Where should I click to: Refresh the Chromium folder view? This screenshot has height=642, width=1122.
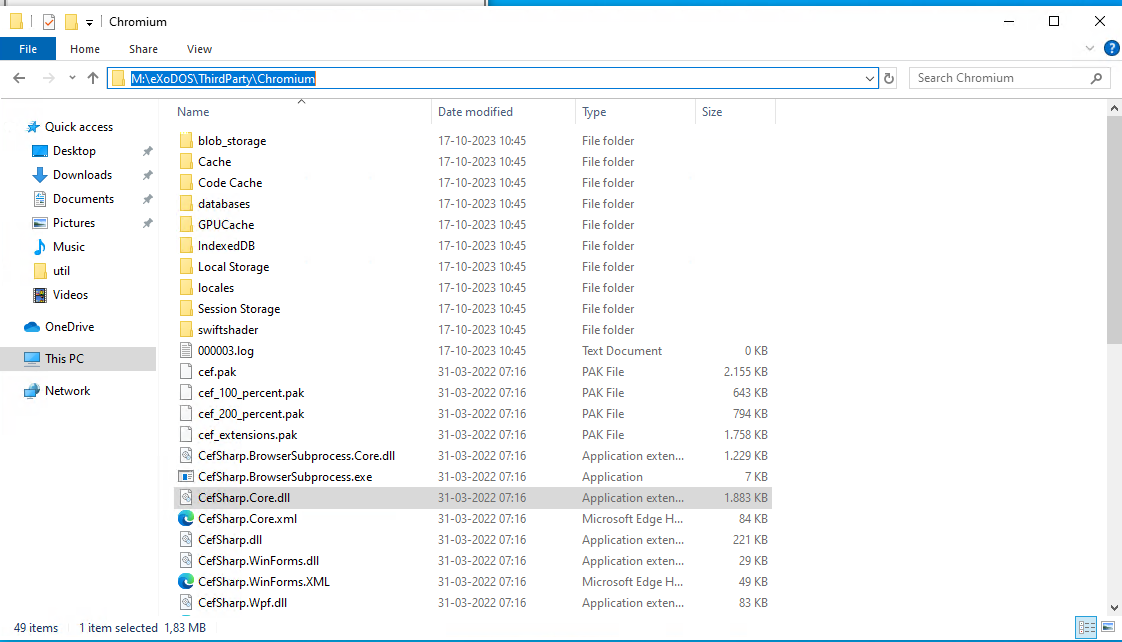(889, 78)
